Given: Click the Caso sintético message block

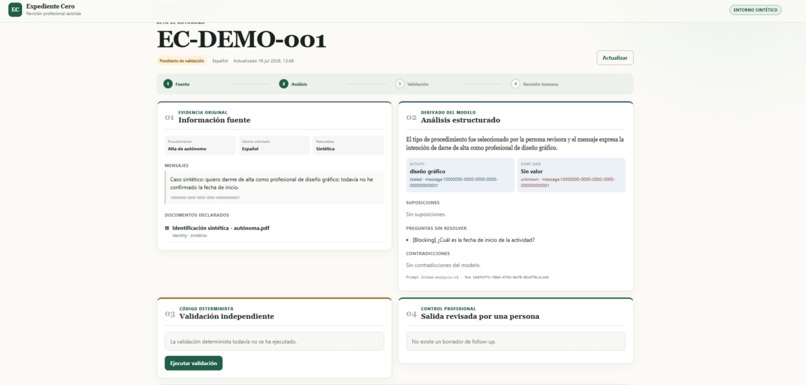Looking at the screenshot, I should (274, 188).
